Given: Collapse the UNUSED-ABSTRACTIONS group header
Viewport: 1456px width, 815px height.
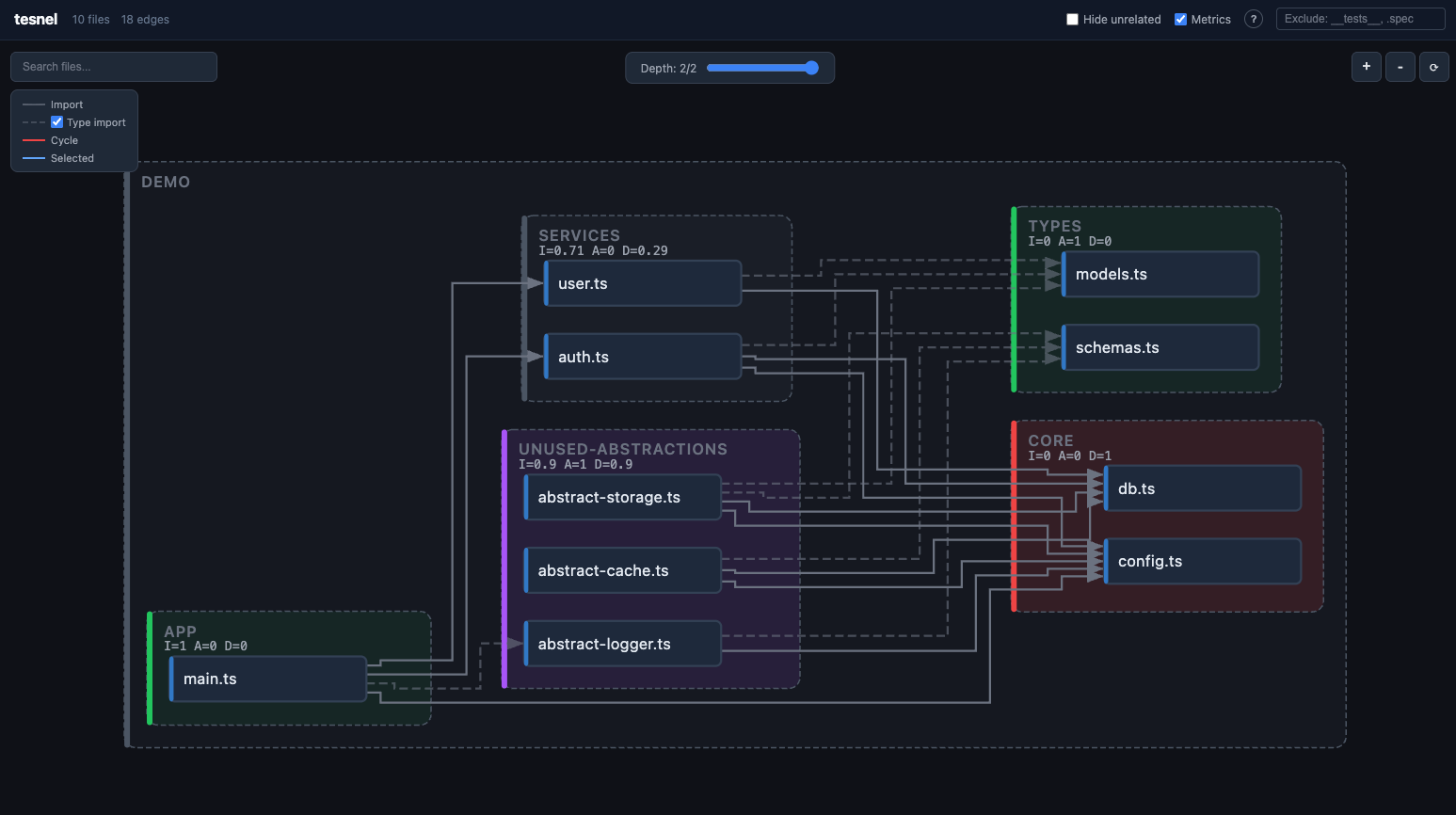Looking at the screenshot, I should pyautogui.click(x=623, y=449).
